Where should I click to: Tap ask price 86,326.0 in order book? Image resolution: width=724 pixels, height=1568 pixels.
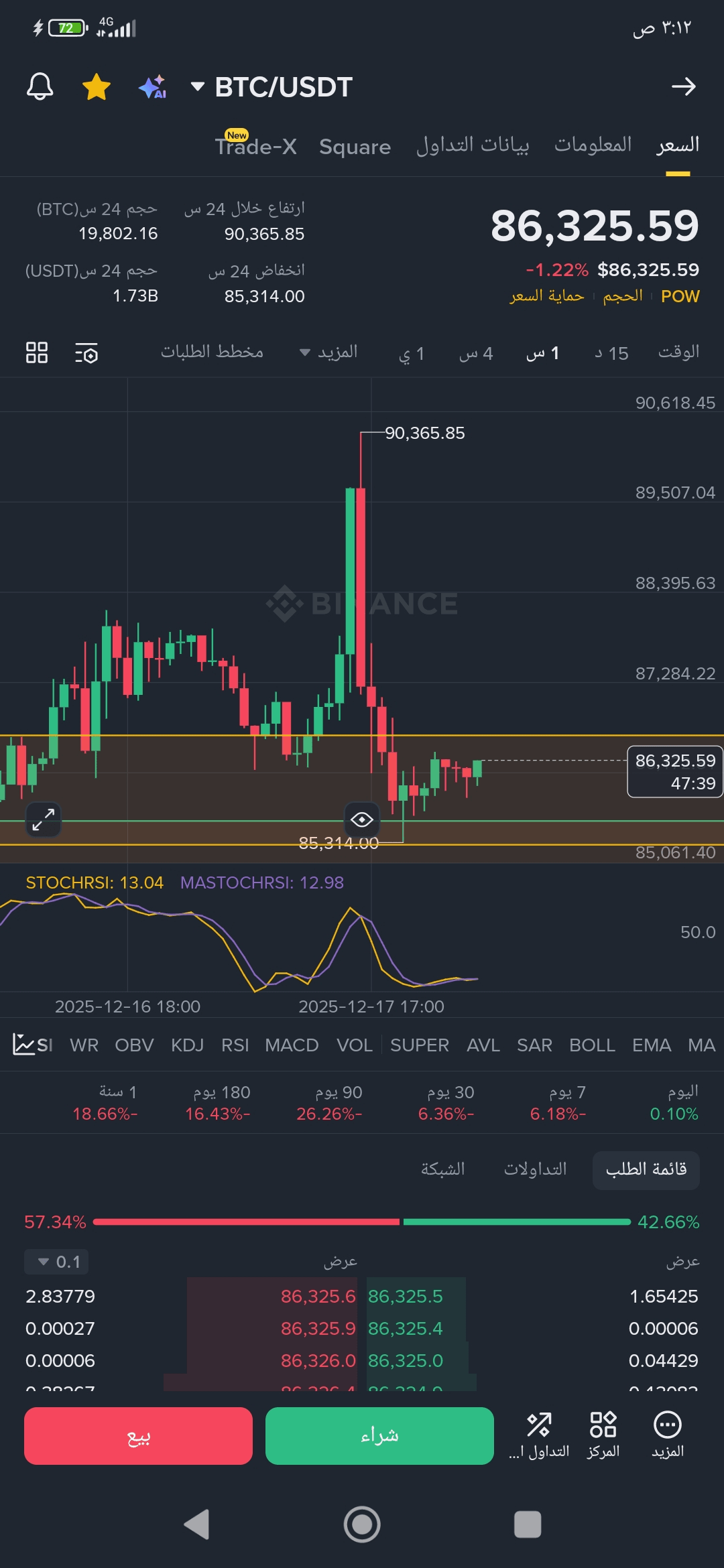[318, 1361]
